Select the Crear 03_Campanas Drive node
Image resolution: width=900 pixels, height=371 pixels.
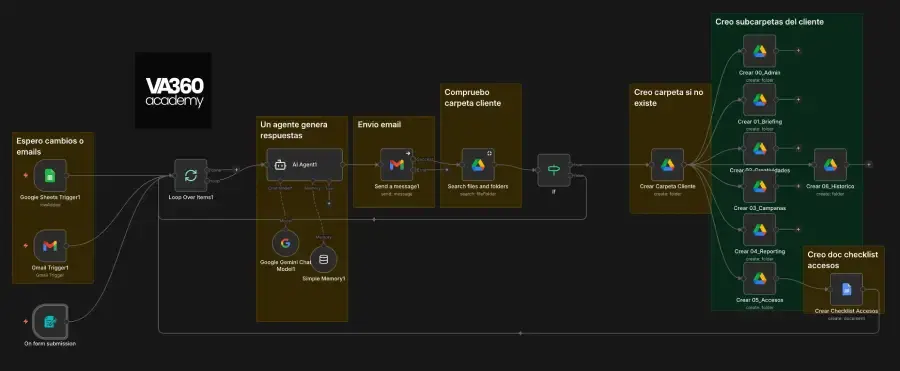[759, 186]
